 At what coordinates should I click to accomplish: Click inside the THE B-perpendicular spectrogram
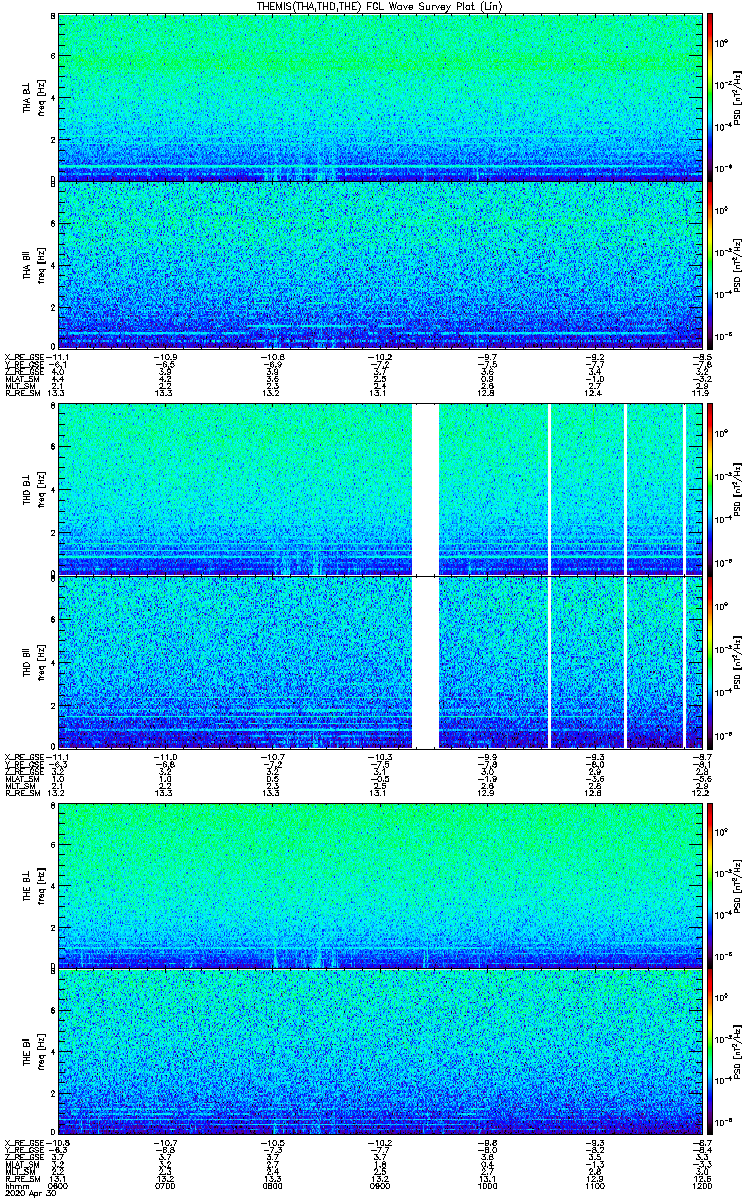378,884
